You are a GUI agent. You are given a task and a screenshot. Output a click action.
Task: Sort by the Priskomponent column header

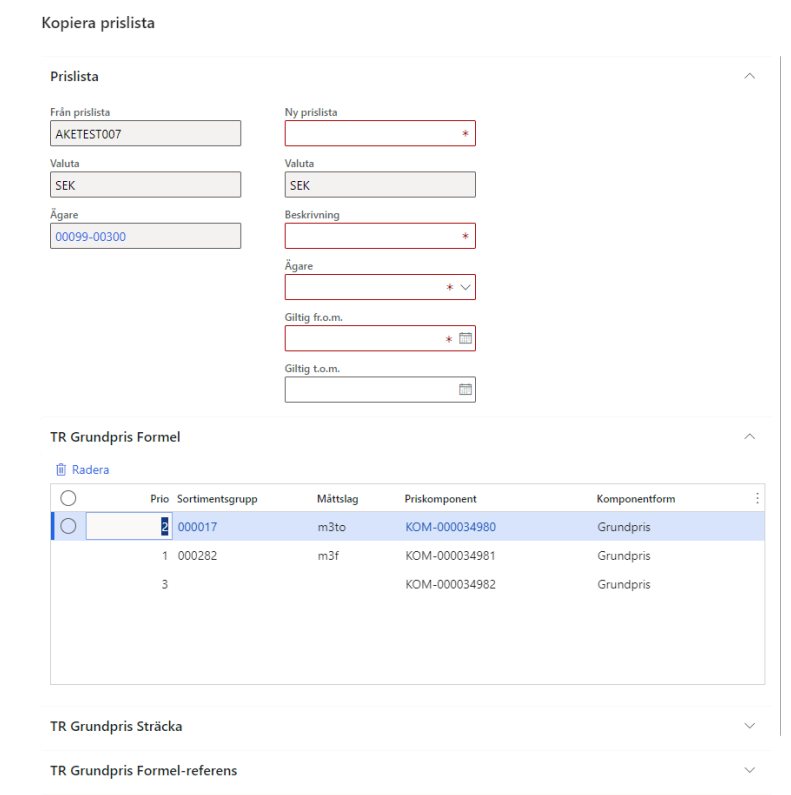click(x=440, y=498)
